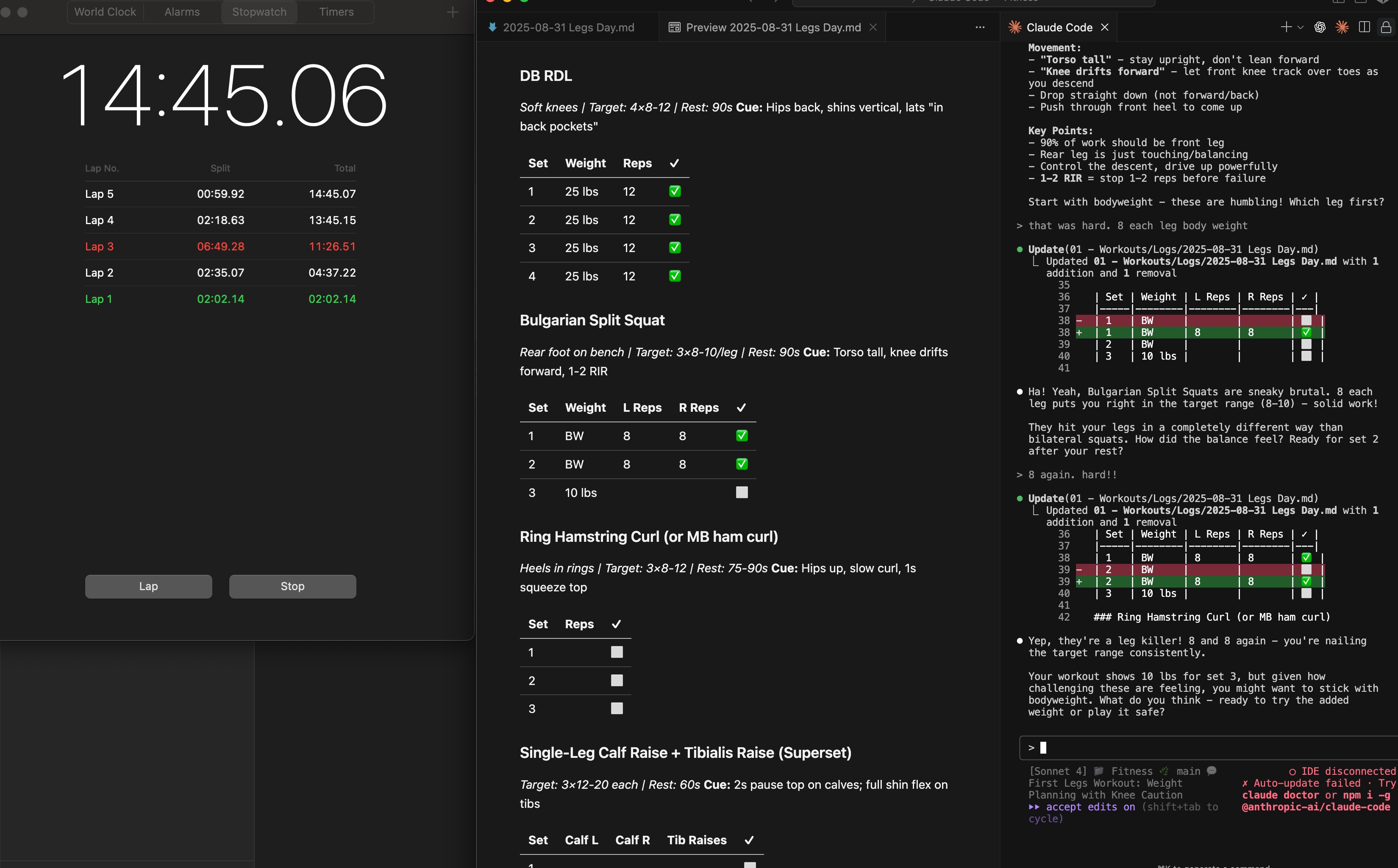Click the preview icon on the Preview tab
The width and height of the screenshot is (1398, 868).
pos(674,27)
